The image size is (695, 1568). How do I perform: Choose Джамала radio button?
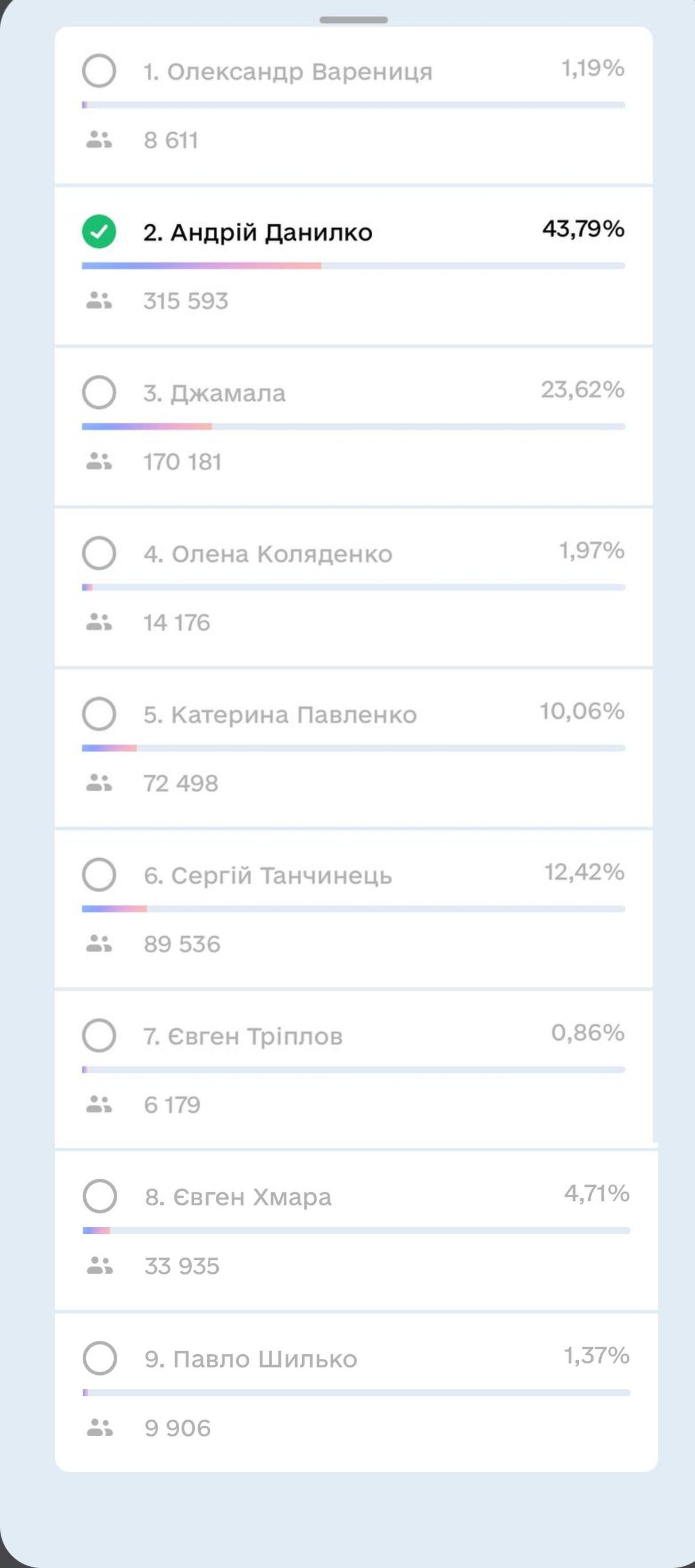[x=99, y=392]
